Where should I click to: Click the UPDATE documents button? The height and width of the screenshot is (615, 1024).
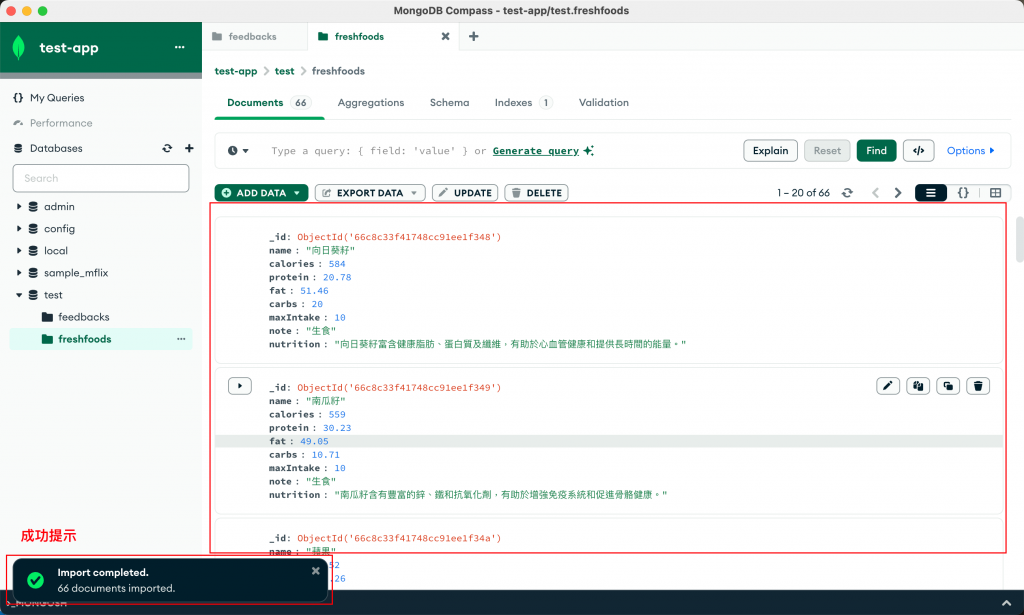click(465, 193)
